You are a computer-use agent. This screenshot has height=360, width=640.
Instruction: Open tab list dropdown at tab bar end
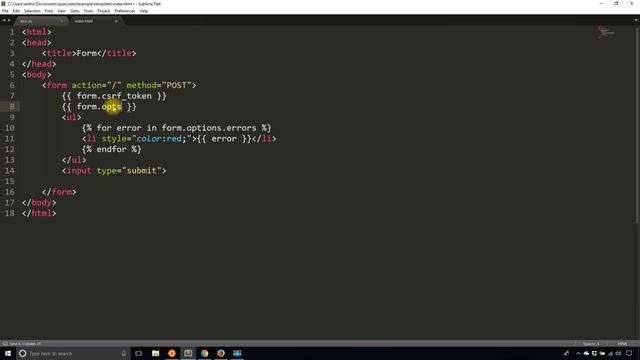click(636, 20)
